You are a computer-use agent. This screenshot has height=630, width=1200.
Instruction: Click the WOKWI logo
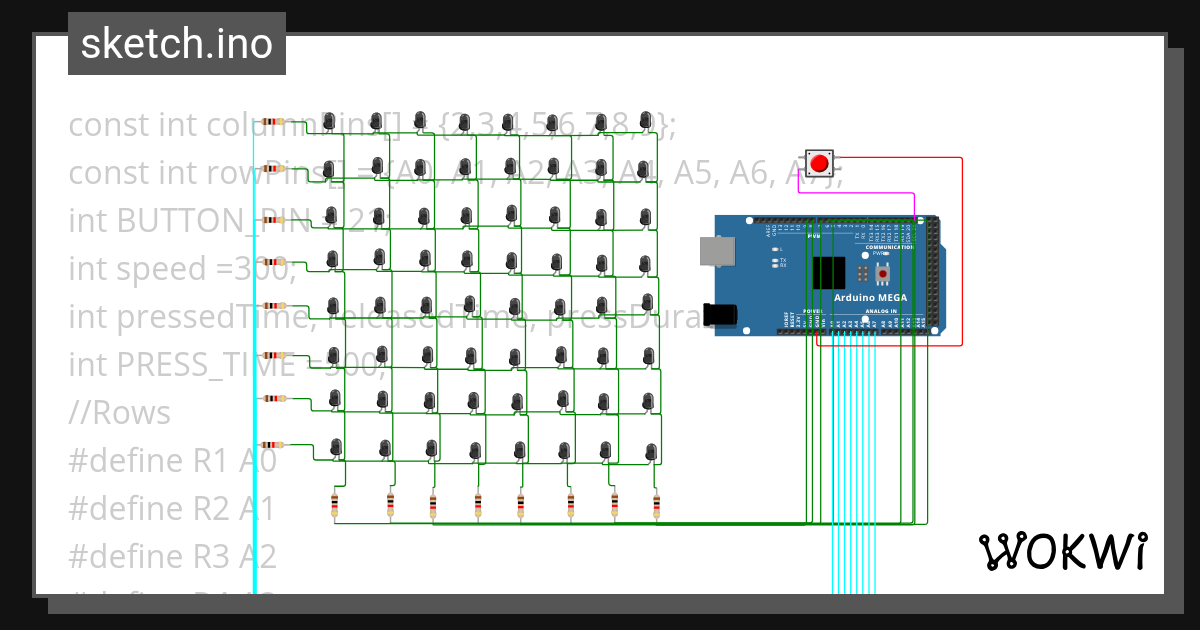(x=1065, y=549)
